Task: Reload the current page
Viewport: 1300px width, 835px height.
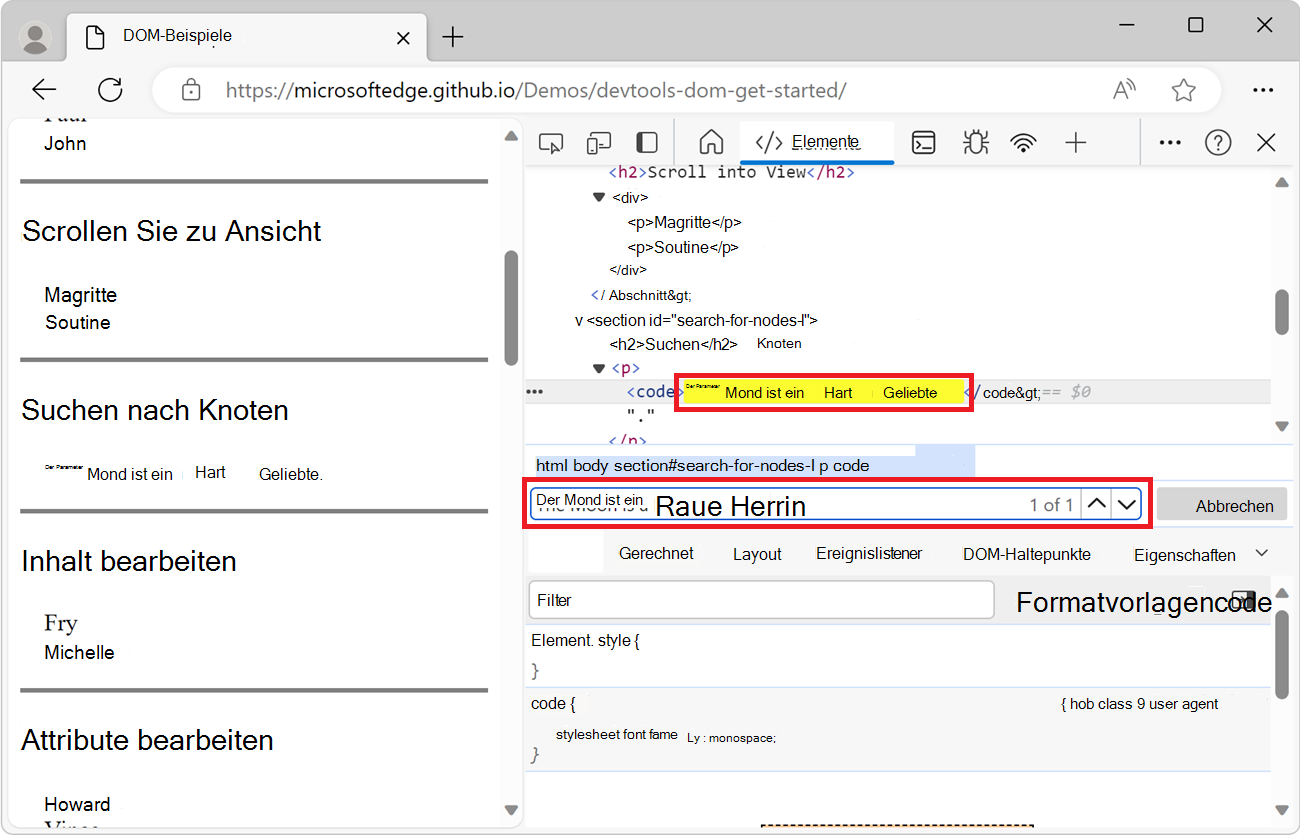Action: tap(110, 90)
